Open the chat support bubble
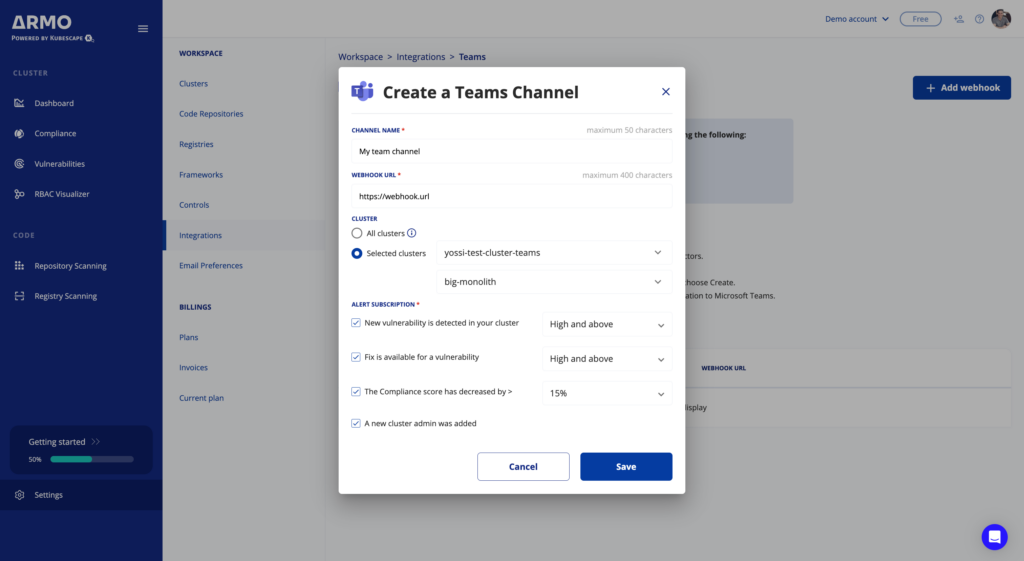The width and height of the screenshot is (1024, 561). pyautogui.click(x=995, y=537)
